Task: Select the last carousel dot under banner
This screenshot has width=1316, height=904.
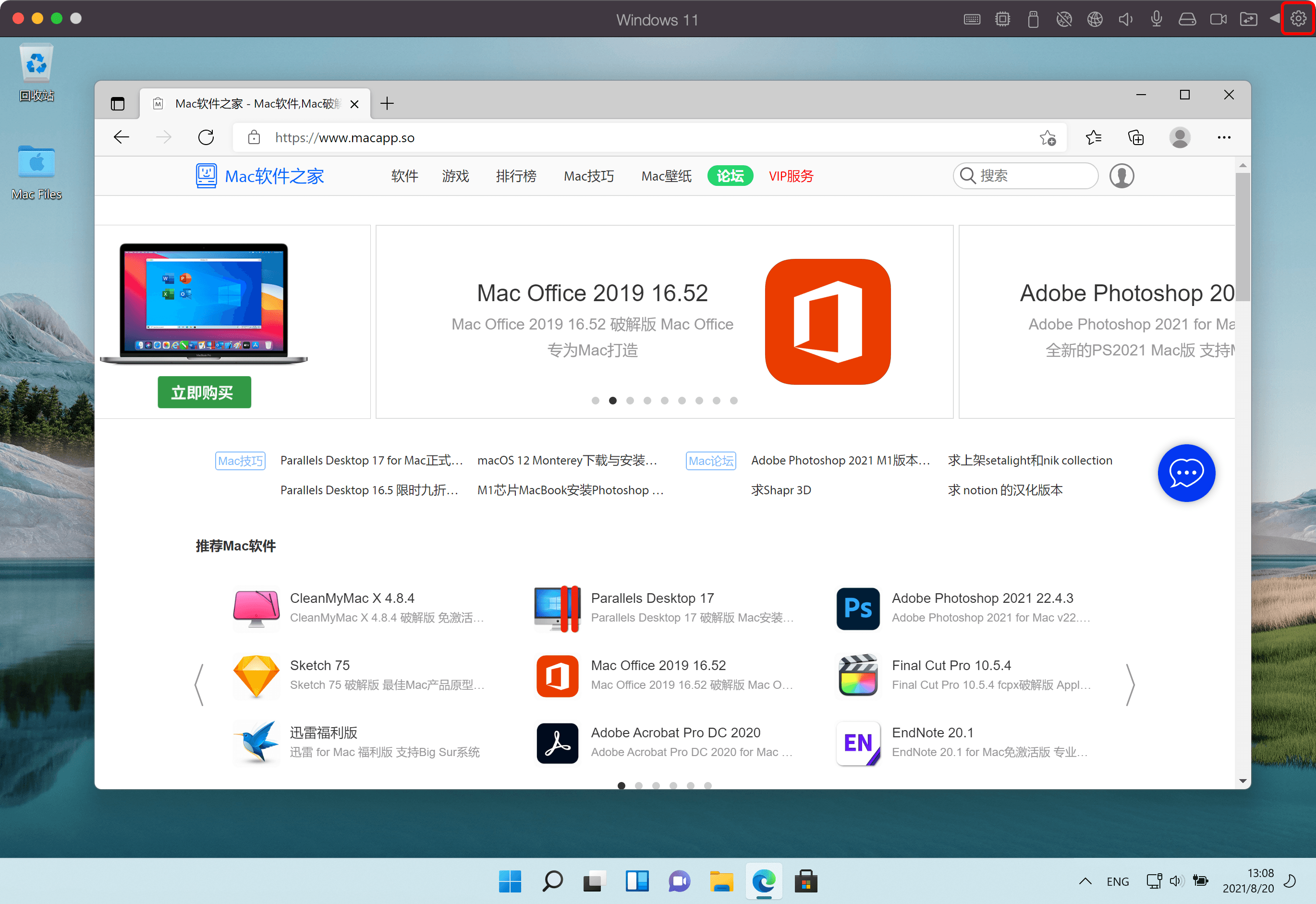Action: (x=733, y=401)
